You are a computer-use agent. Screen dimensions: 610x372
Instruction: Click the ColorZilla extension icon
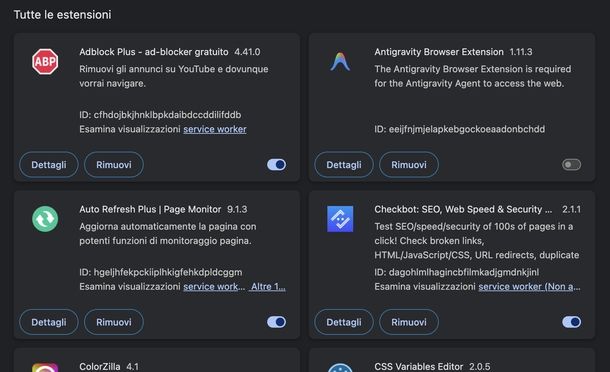click(45, 367)
